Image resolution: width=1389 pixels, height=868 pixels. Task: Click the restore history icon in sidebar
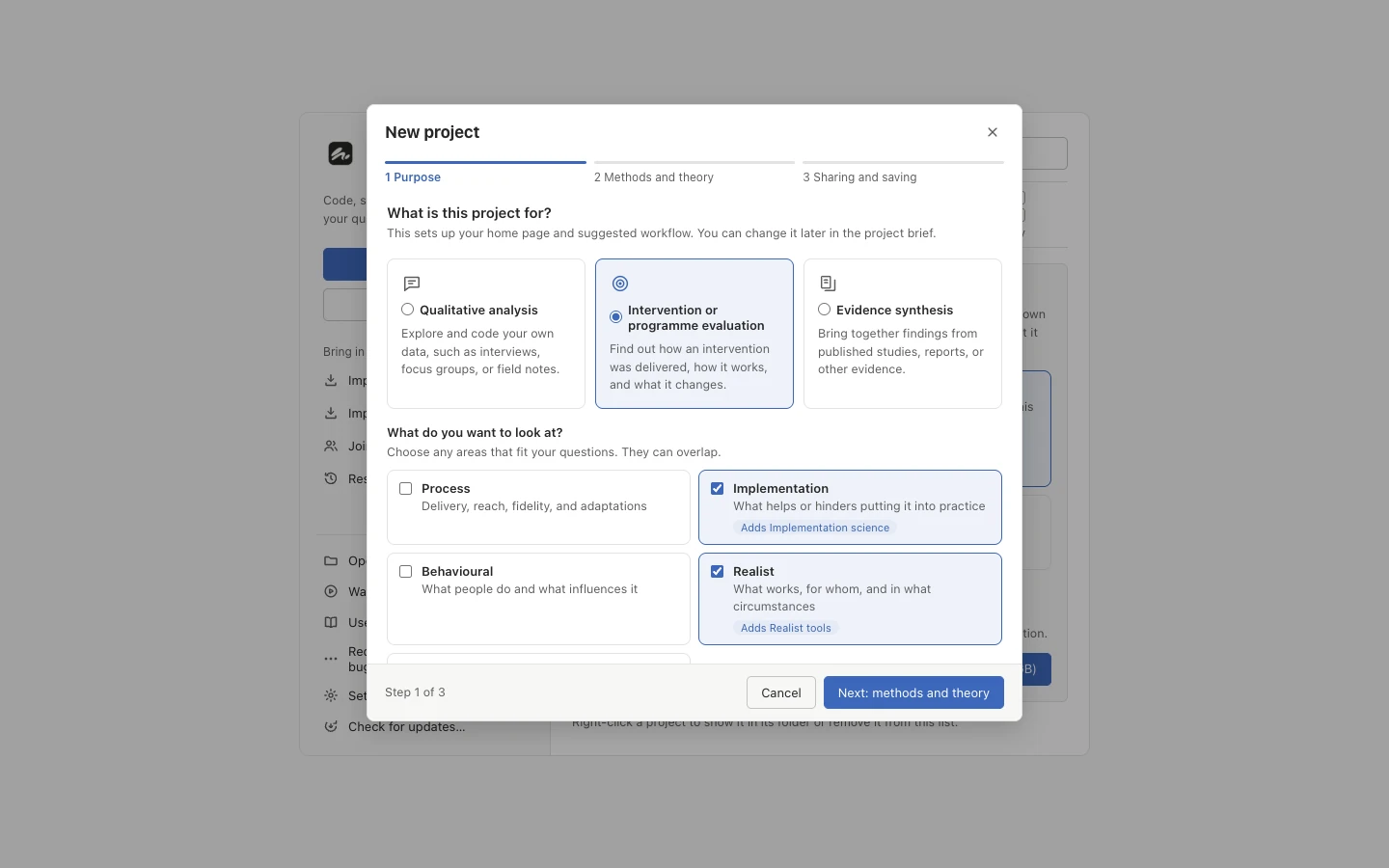click(x=331, y=479)
